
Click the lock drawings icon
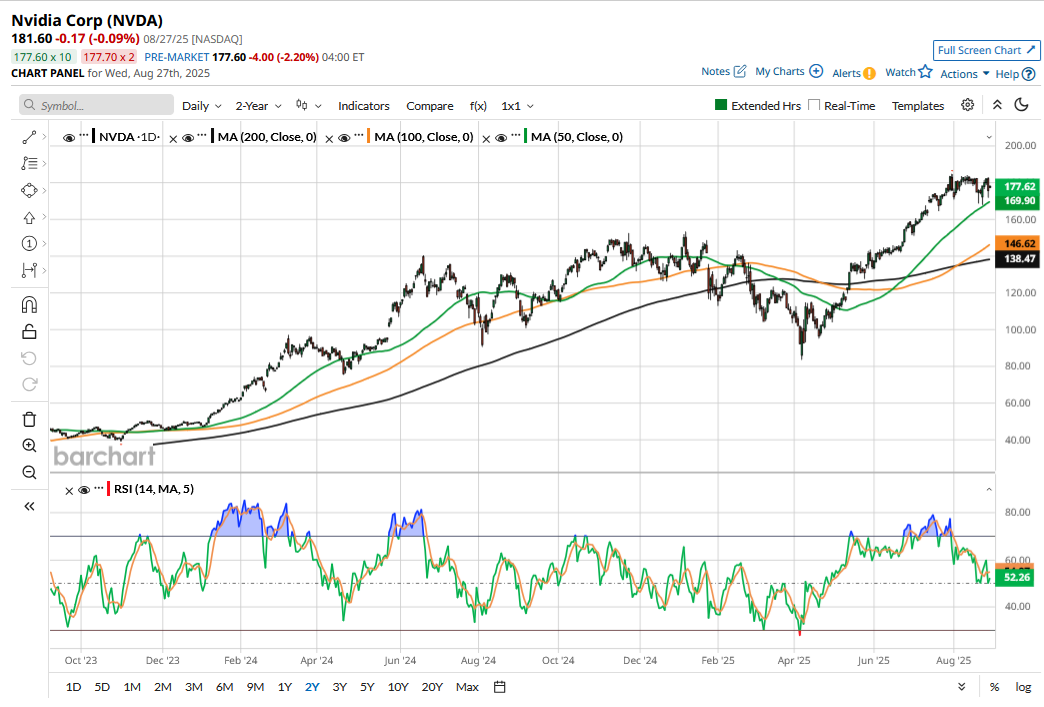pyautogui.click(x=29, y=332)
